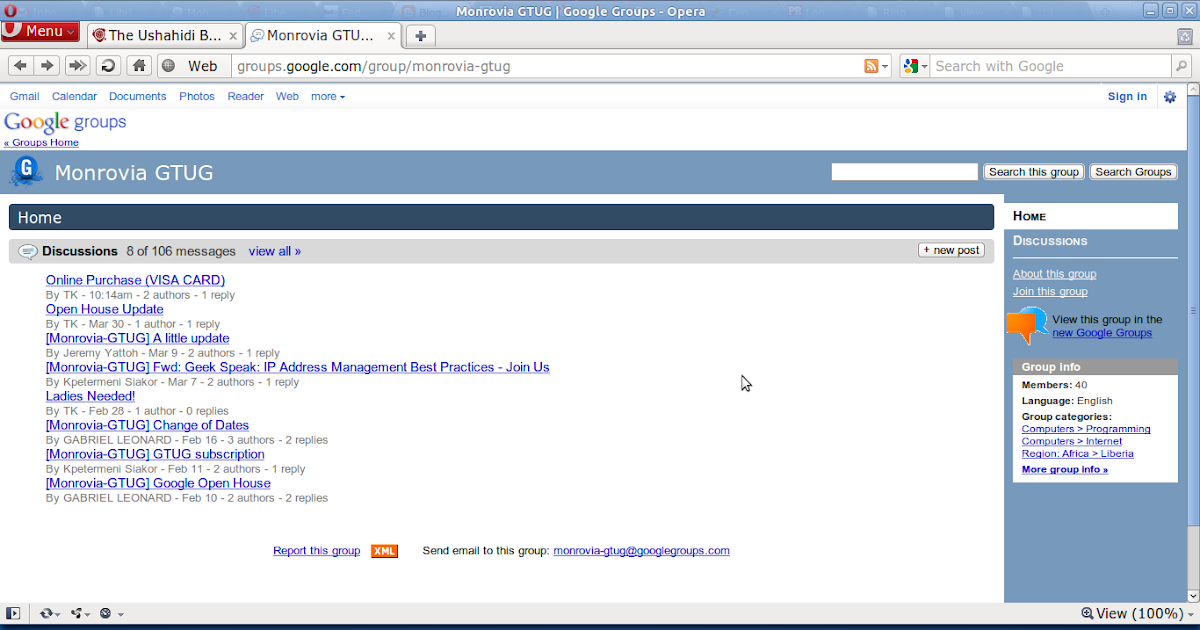
Task: Open Calendar link in Google bar
Action: click(x=74, y=97)
